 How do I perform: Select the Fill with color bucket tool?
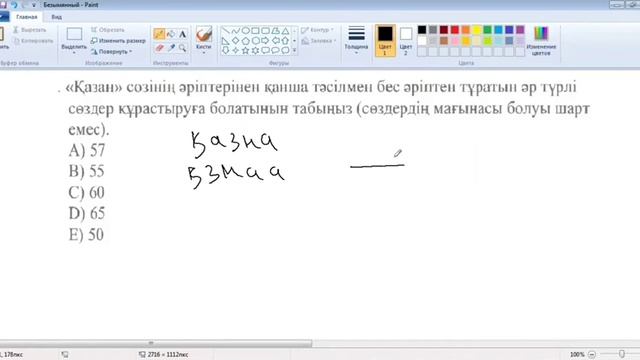(171, 34)
